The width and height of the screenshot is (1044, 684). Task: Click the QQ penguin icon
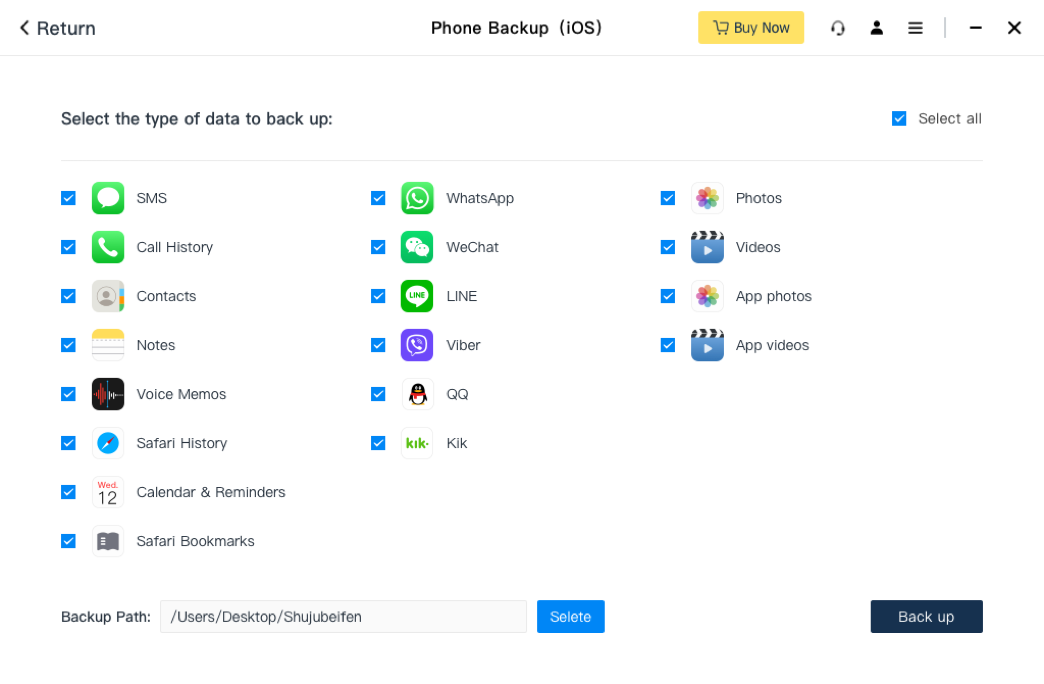tap(417, 394)
